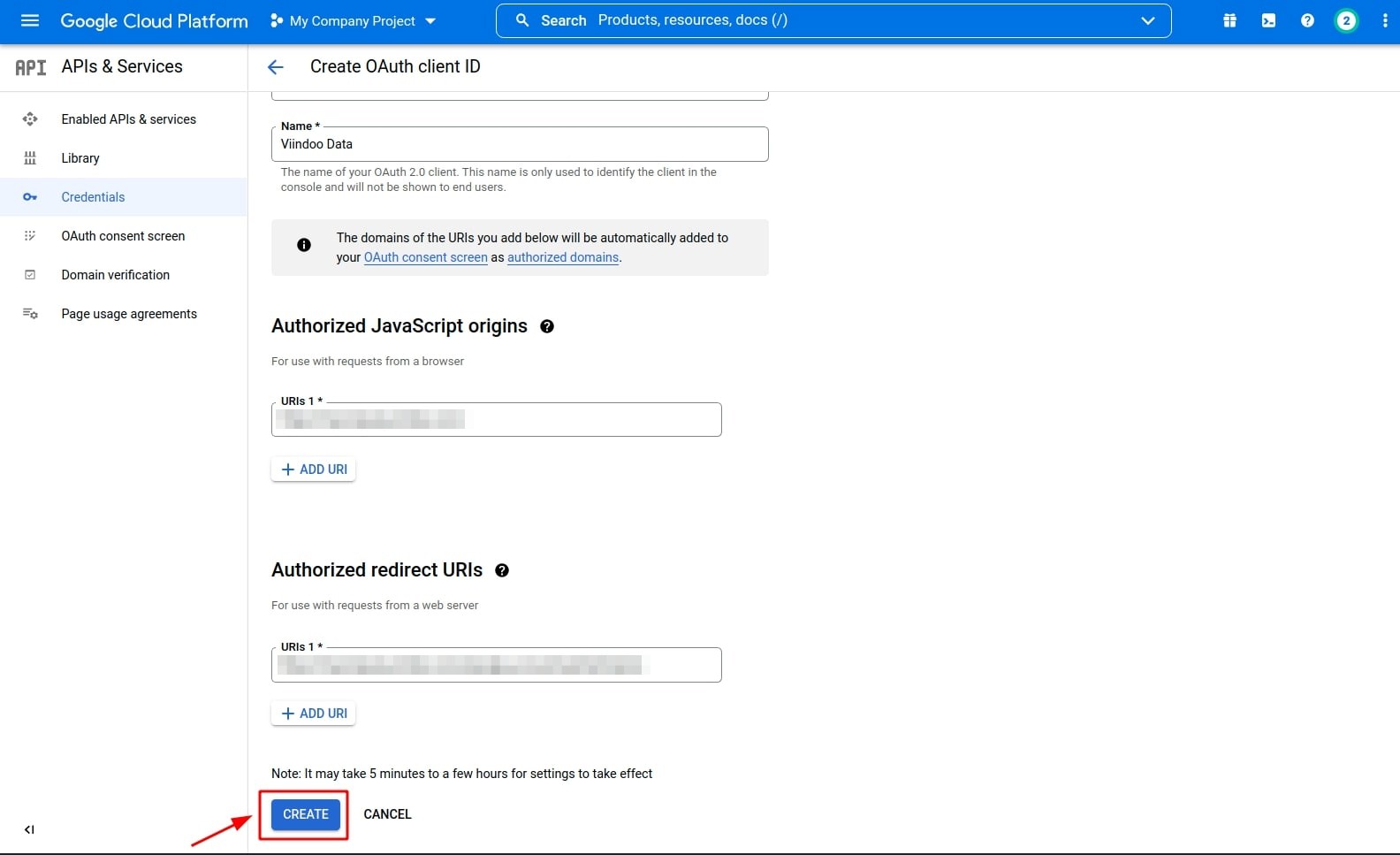Focus the Name field containing Viindoo Data
Viewport: 1400px width, 855px height.
[x=519, y=144]
